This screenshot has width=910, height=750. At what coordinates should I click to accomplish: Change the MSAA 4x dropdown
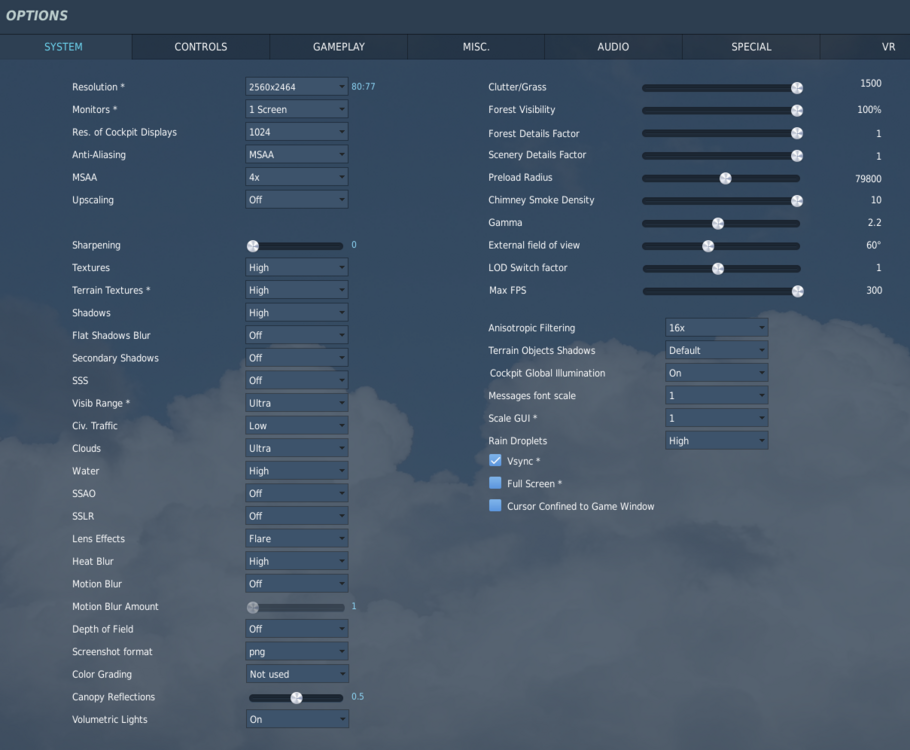point(297,177)
